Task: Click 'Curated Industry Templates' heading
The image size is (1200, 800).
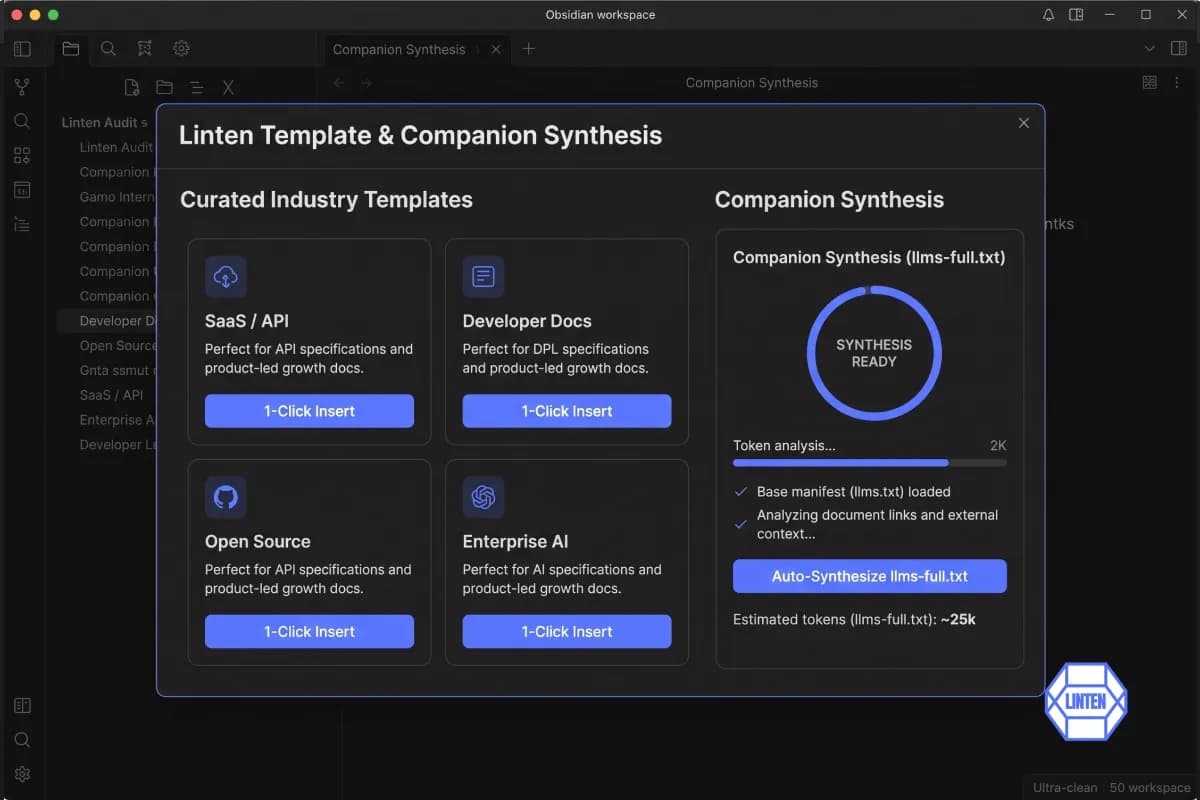Action: 326,199
